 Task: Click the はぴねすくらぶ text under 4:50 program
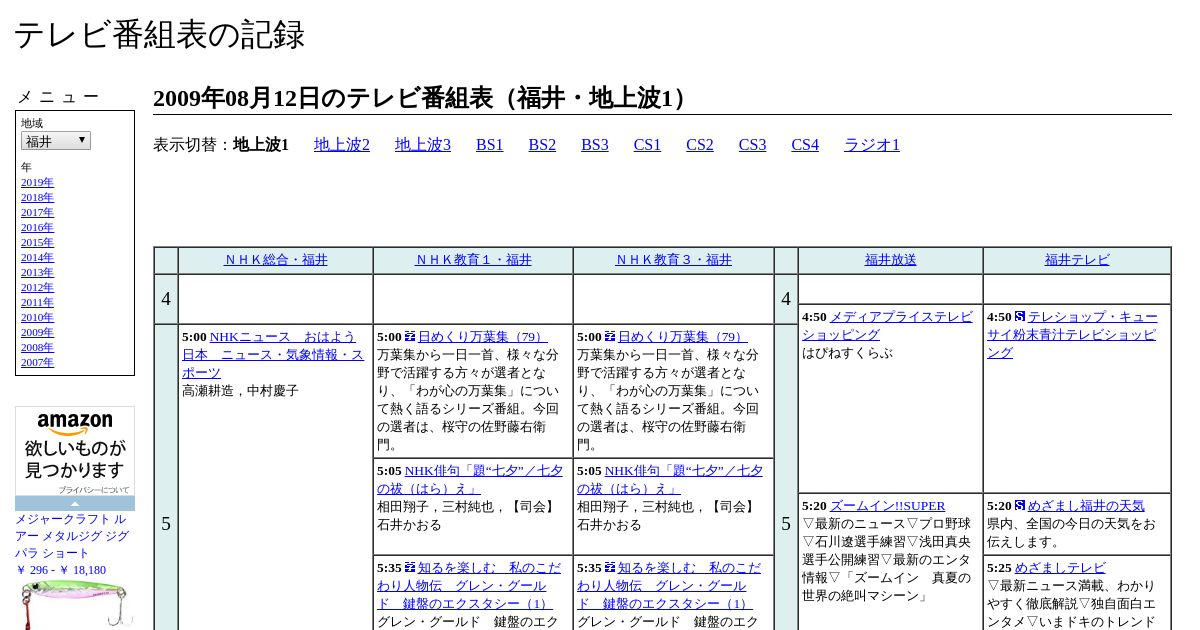(847, 353)
